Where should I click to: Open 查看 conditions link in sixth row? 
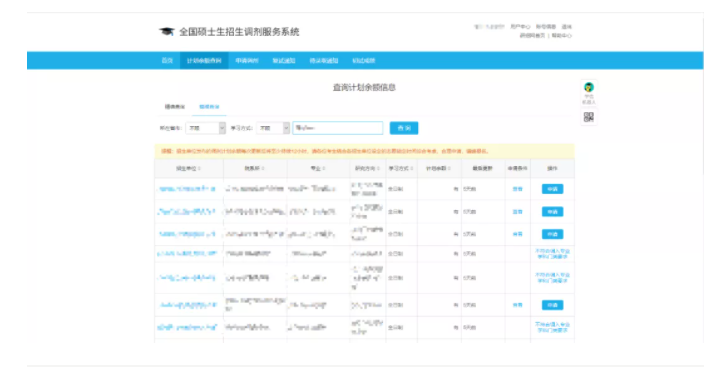click(x=517, y=305)
